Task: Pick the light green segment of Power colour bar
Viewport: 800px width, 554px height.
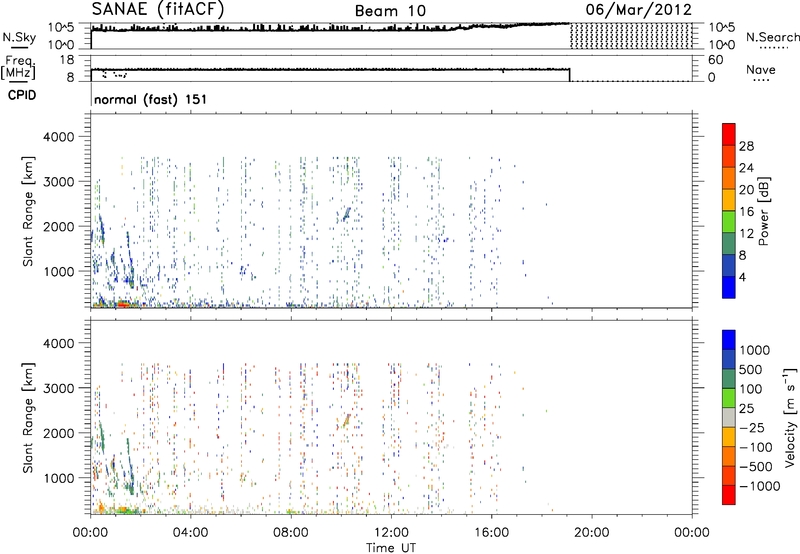Action: tap(729, 221)
